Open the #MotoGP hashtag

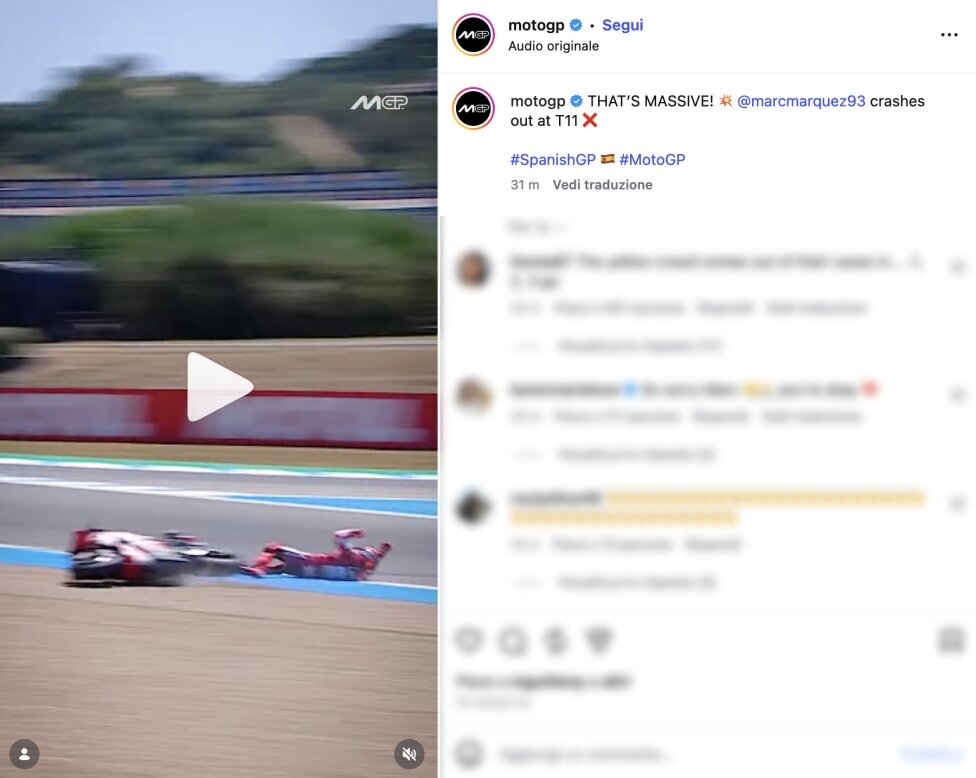pyautogui.click(x=652, y=159)
